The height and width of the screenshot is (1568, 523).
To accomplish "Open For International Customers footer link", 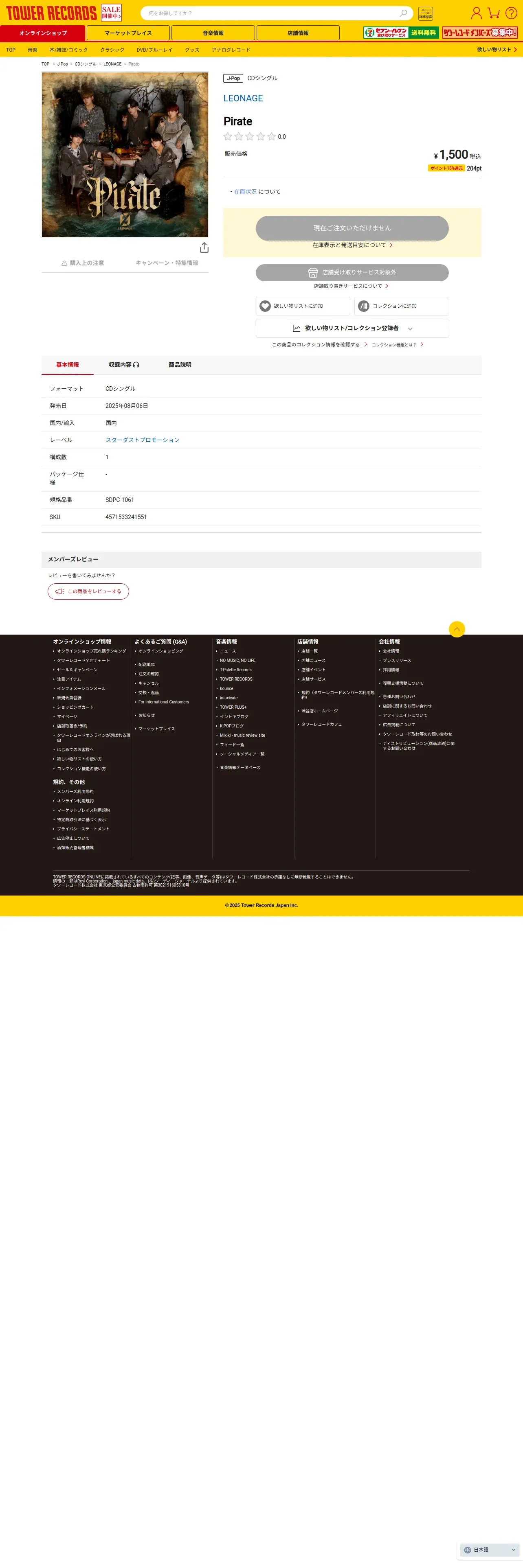I will click(163, 702).
